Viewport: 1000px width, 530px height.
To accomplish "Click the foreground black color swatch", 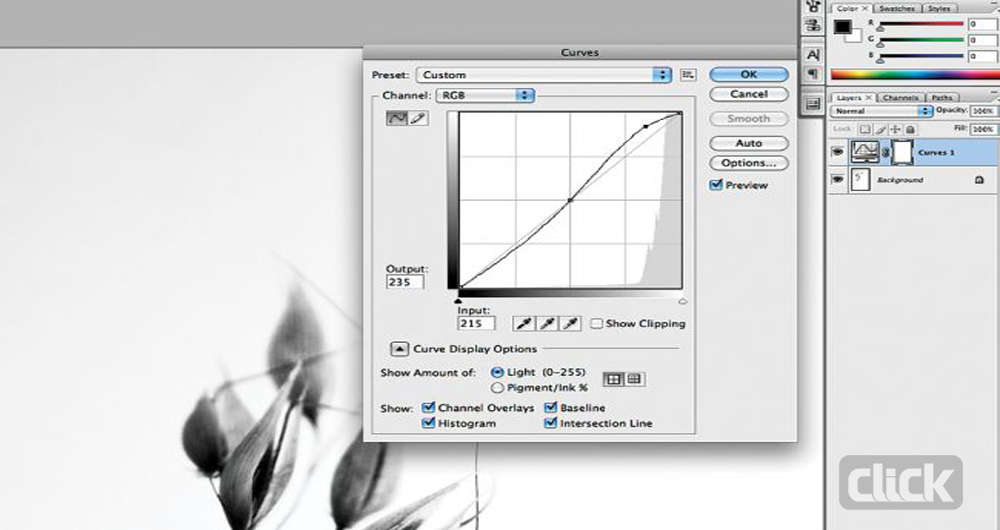I will click(x=842, y=27).
